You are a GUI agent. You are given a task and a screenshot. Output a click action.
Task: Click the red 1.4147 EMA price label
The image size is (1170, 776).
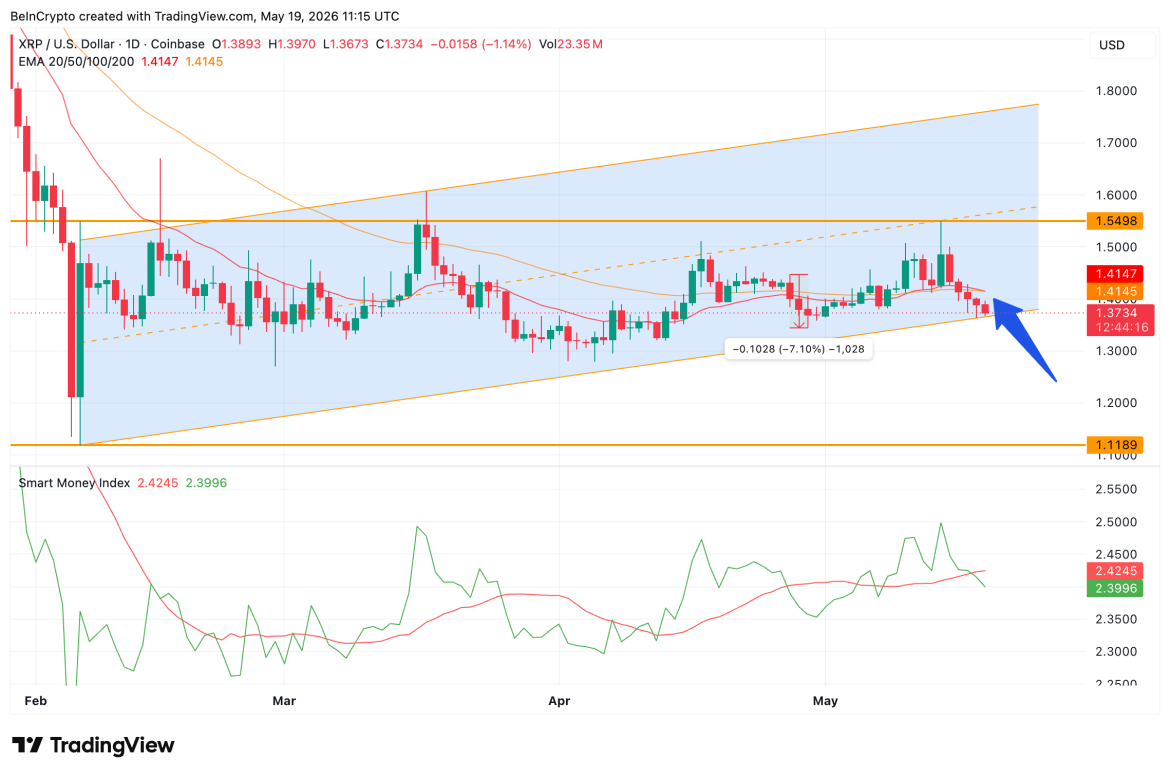tap(1116, 274)
